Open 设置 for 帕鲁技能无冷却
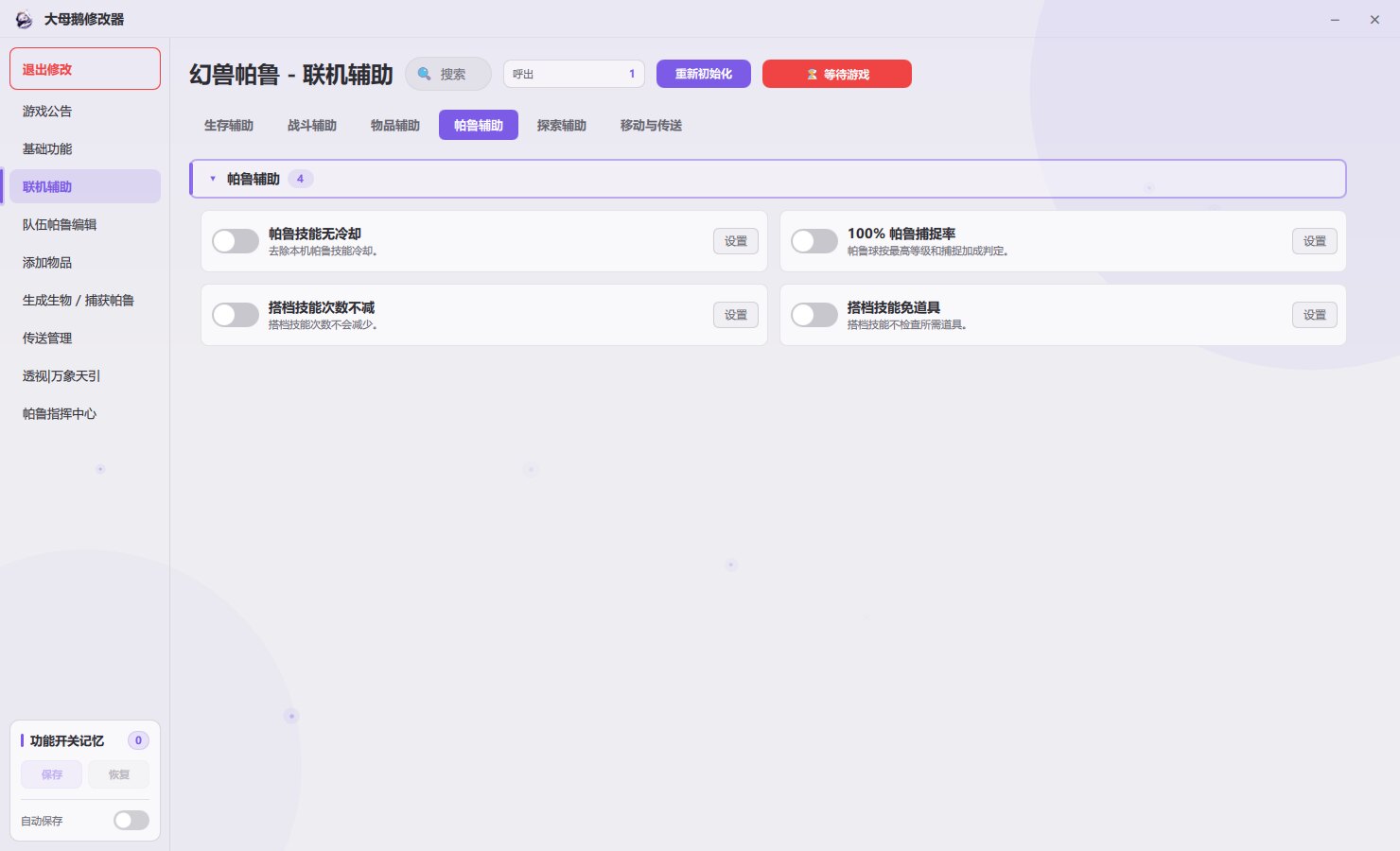 pos(736,241)
